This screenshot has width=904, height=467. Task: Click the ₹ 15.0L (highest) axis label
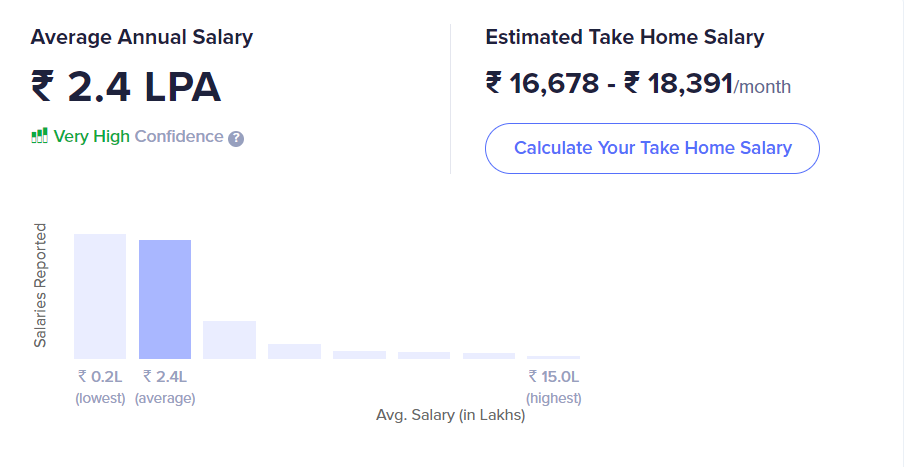point(553,387)
